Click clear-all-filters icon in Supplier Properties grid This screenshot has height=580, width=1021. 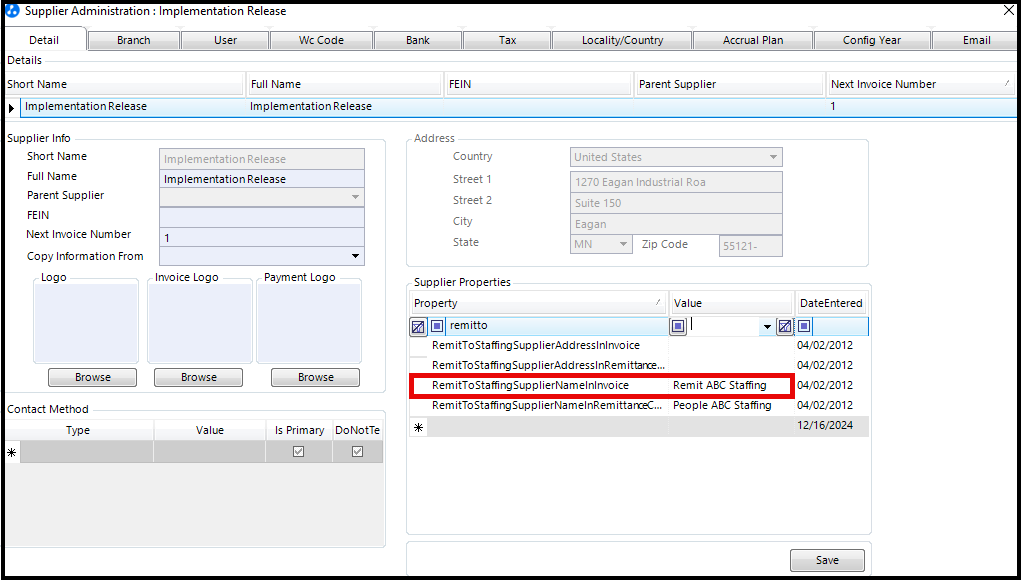click(x=418, y=327)
